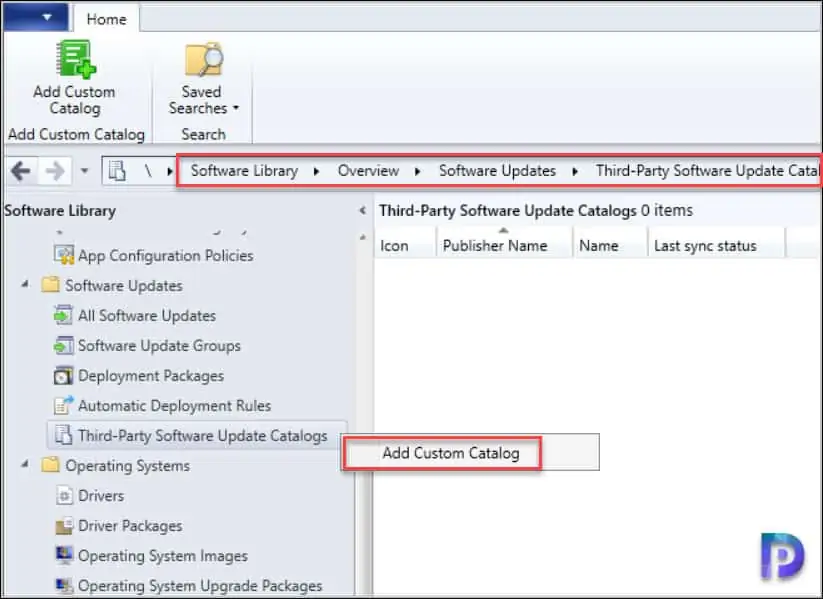Expand the arrow after Software Updates breadcrumb
Image resolution: width=823 pixels, height=599 pixels.
pyautogui.click(x=575, y=171)
